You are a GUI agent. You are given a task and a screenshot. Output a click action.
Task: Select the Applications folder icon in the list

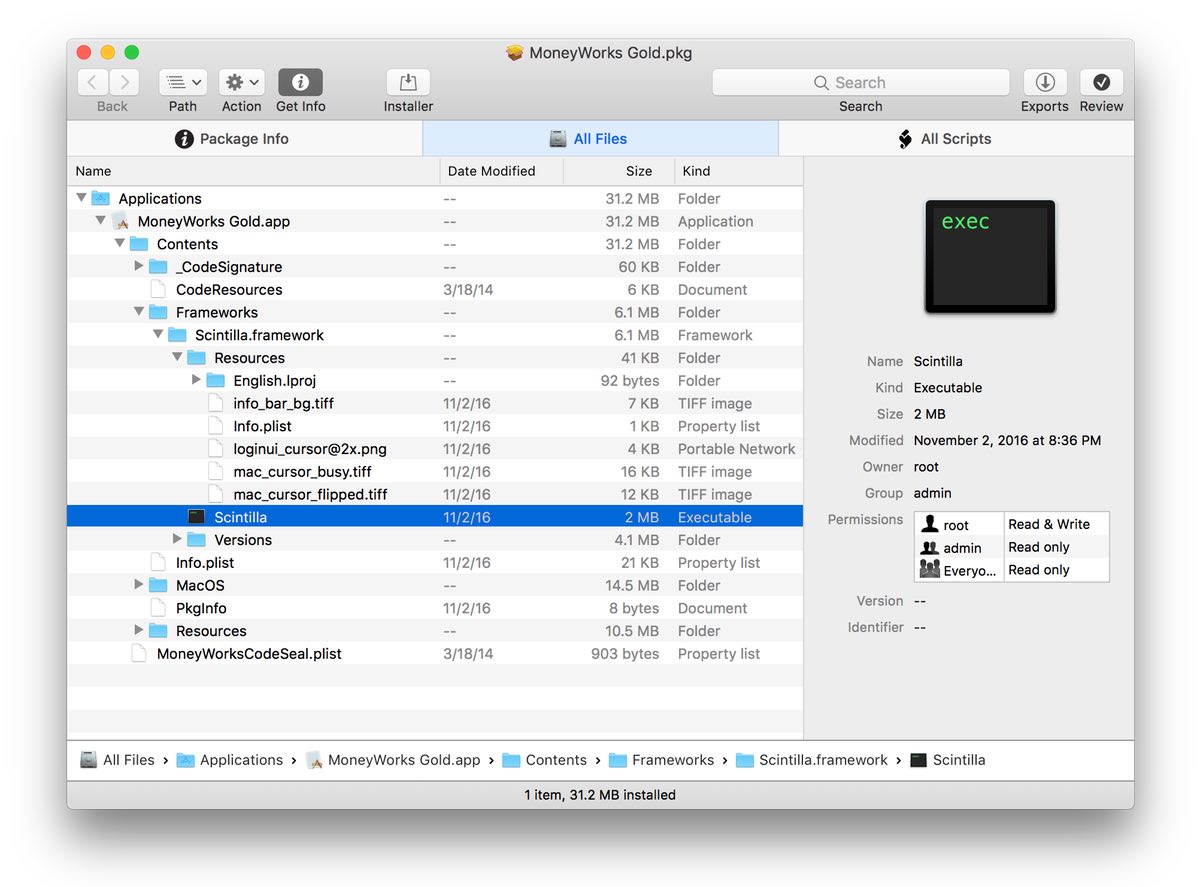(100, 198)
